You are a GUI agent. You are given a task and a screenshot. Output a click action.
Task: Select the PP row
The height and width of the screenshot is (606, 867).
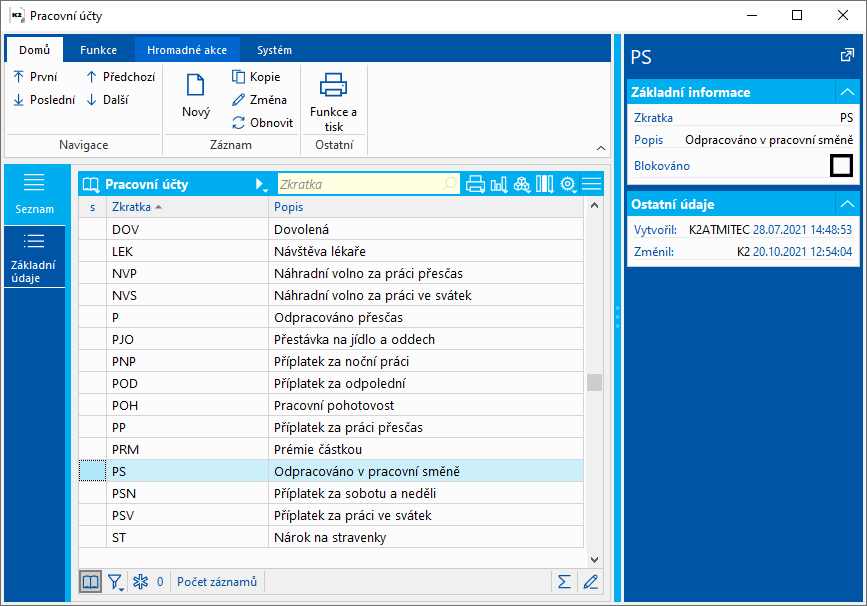pos(331,427)
